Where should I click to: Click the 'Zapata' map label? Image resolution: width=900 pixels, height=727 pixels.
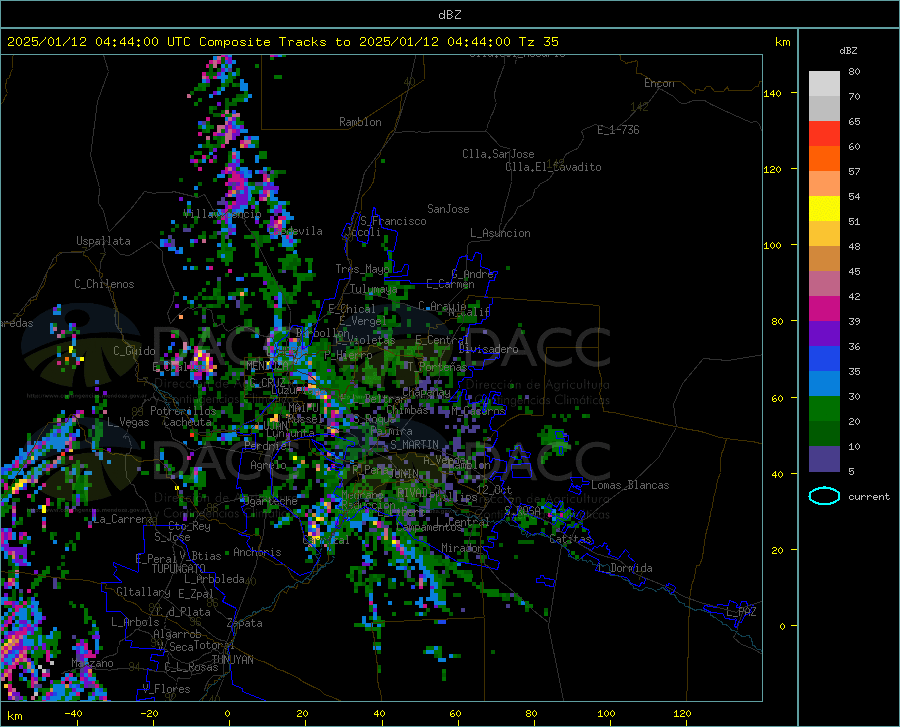pyautogui.click(x=245, y=623)
